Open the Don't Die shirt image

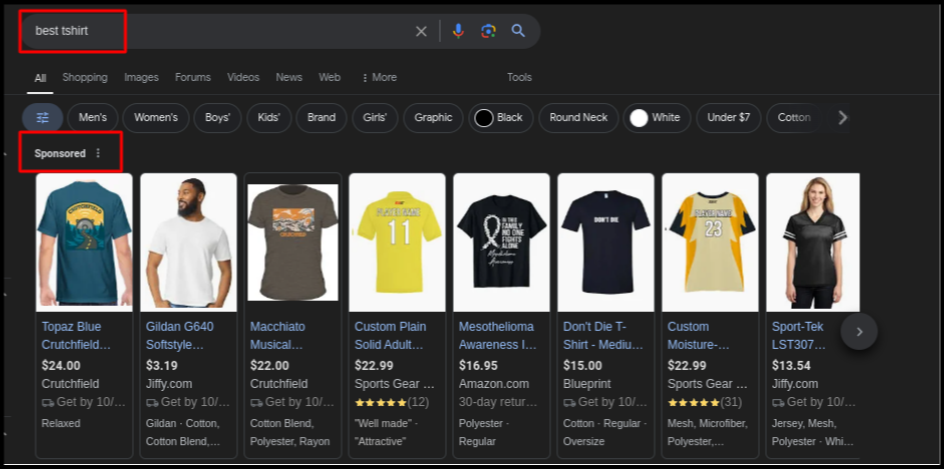(x=606, y=242)
